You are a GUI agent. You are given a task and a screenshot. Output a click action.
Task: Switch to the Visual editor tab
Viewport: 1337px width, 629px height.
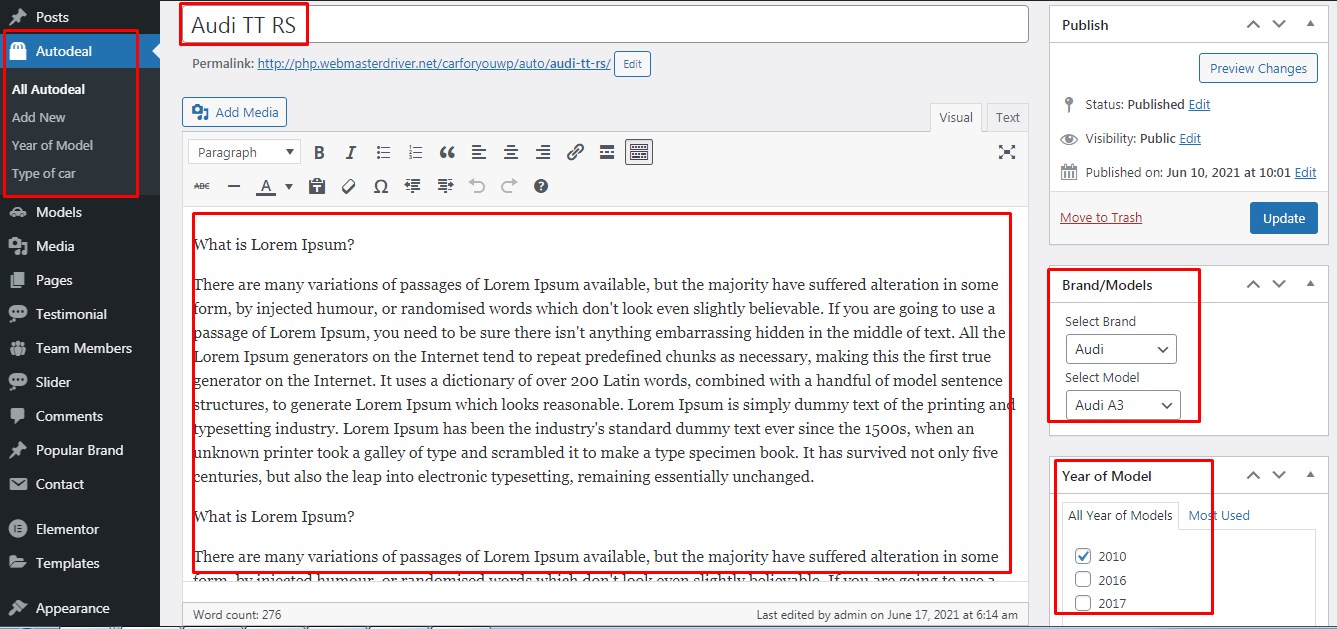[956, 118]
